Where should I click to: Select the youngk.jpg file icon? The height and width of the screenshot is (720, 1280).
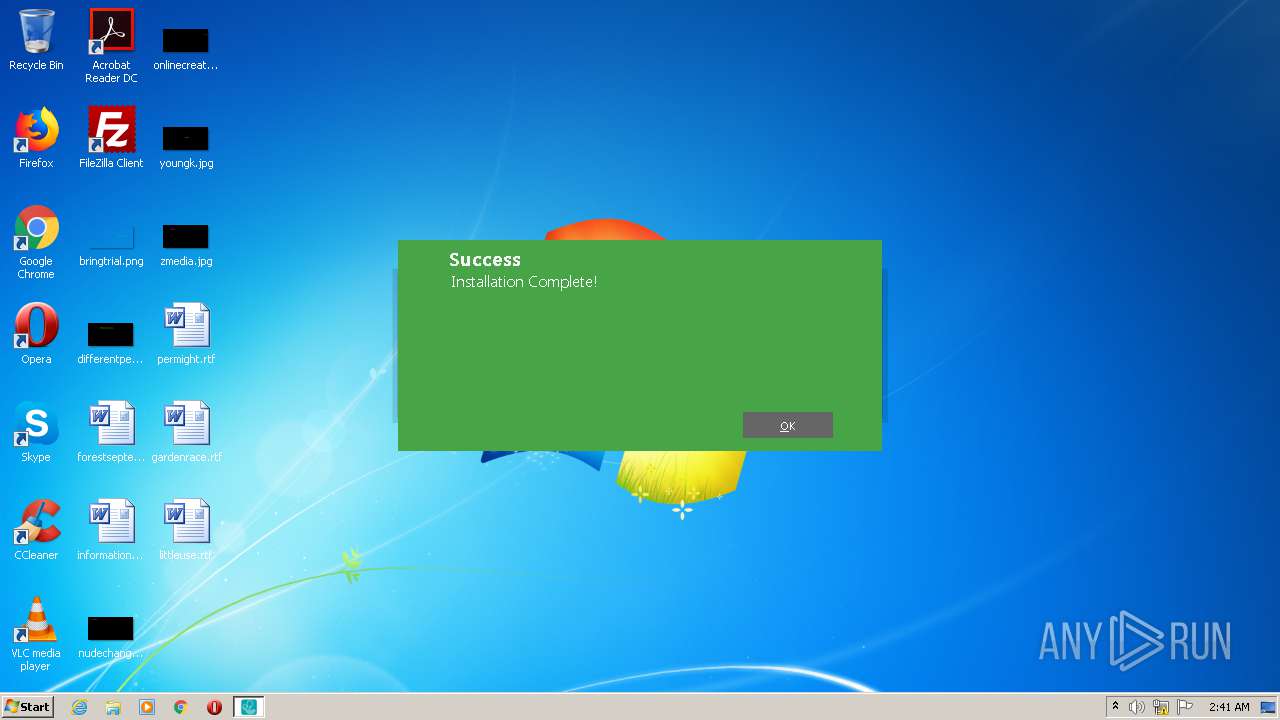click(186, 146)
